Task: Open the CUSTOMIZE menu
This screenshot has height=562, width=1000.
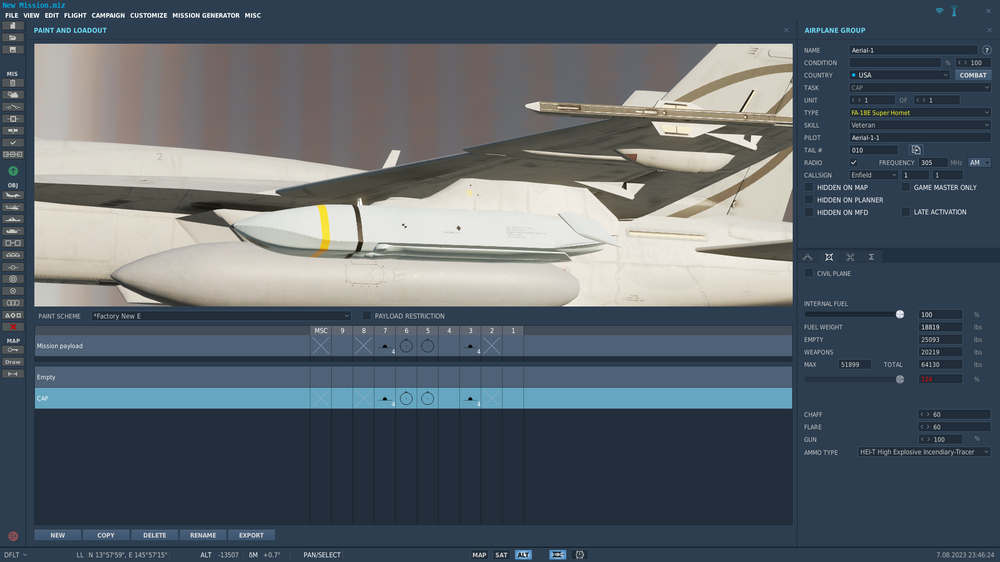Action: click(149, 15)
